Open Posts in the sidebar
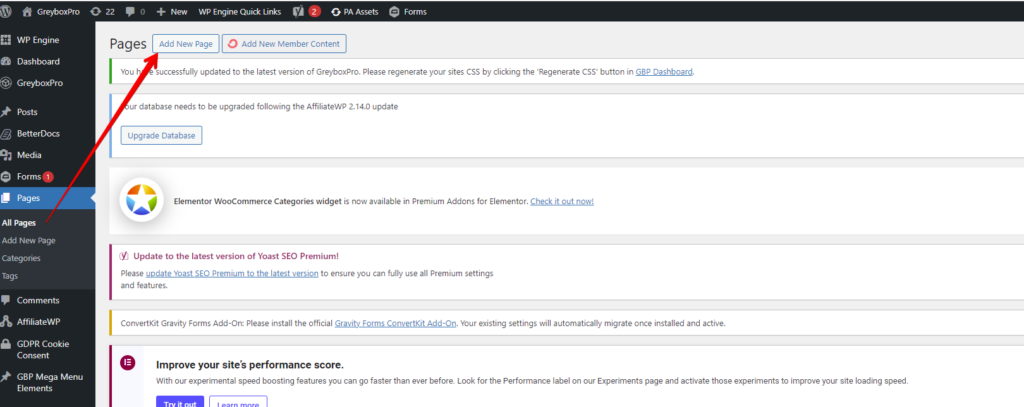The width and height of the screenshot is (1024, 407). 27,112
